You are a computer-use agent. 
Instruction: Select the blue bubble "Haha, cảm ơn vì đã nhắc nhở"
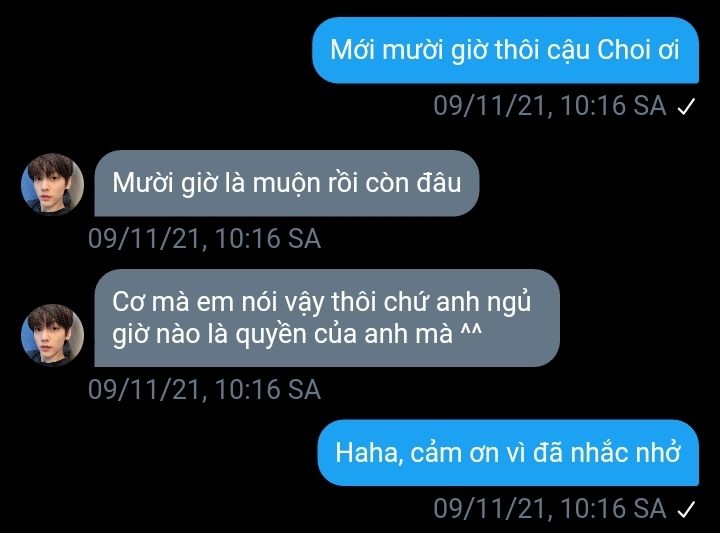(x=508, y=453)
